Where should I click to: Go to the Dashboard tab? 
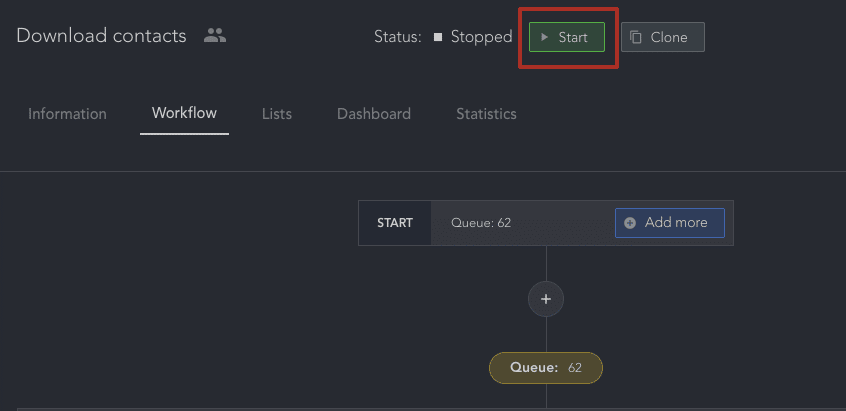tap(374, 114)
